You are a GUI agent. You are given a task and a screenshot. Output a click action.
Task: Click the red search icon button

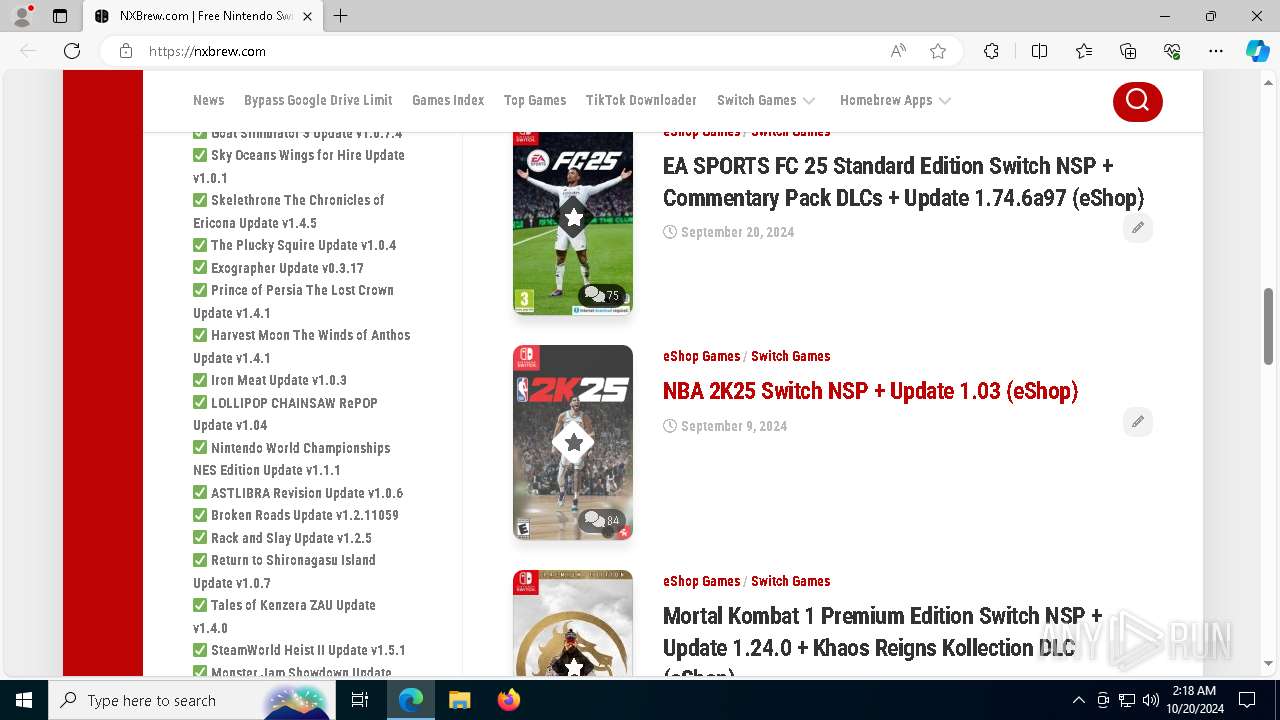pyautogui.click(x=1137, y=100)
